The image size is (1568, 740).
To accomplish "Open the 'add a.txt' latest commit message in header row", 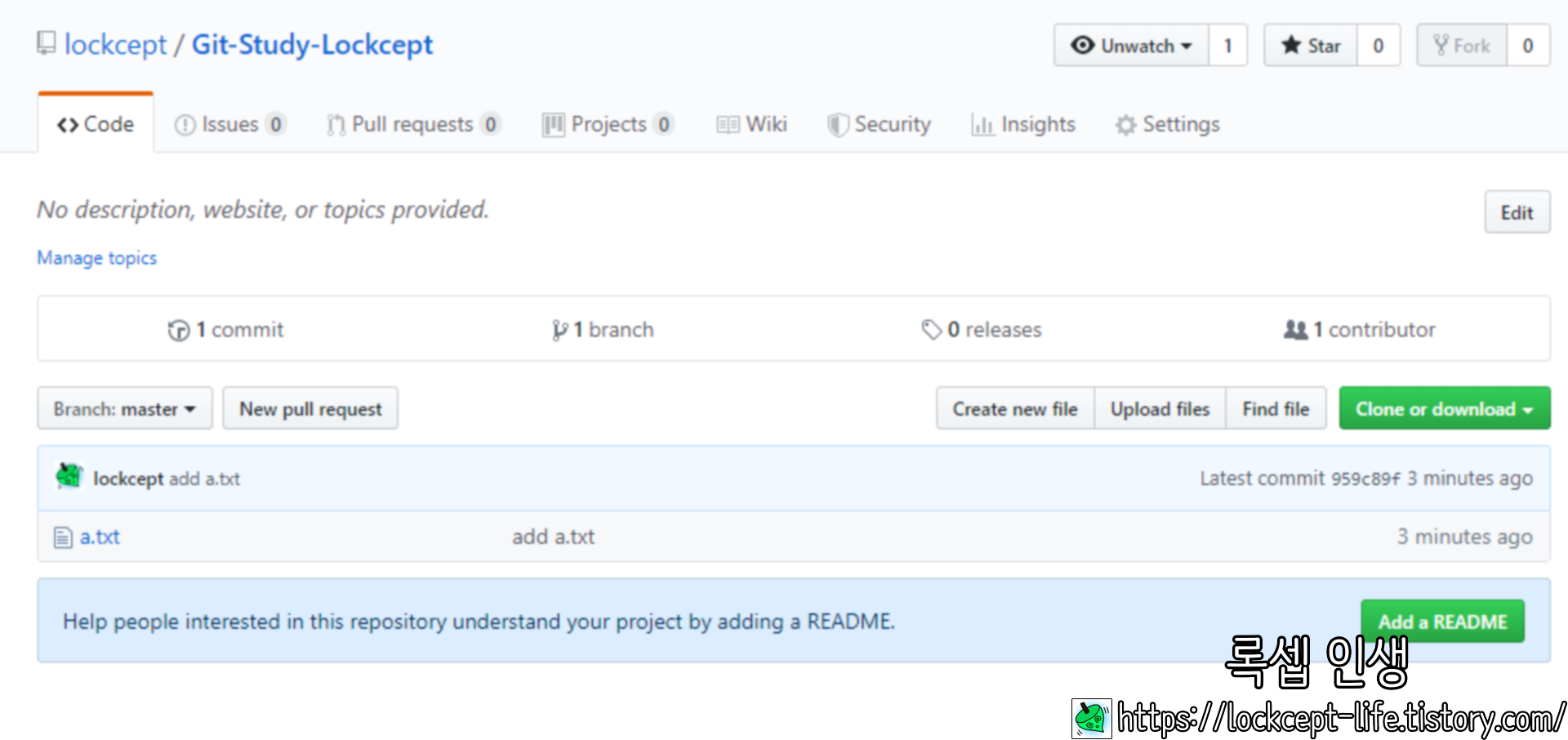I will point(204,479).
